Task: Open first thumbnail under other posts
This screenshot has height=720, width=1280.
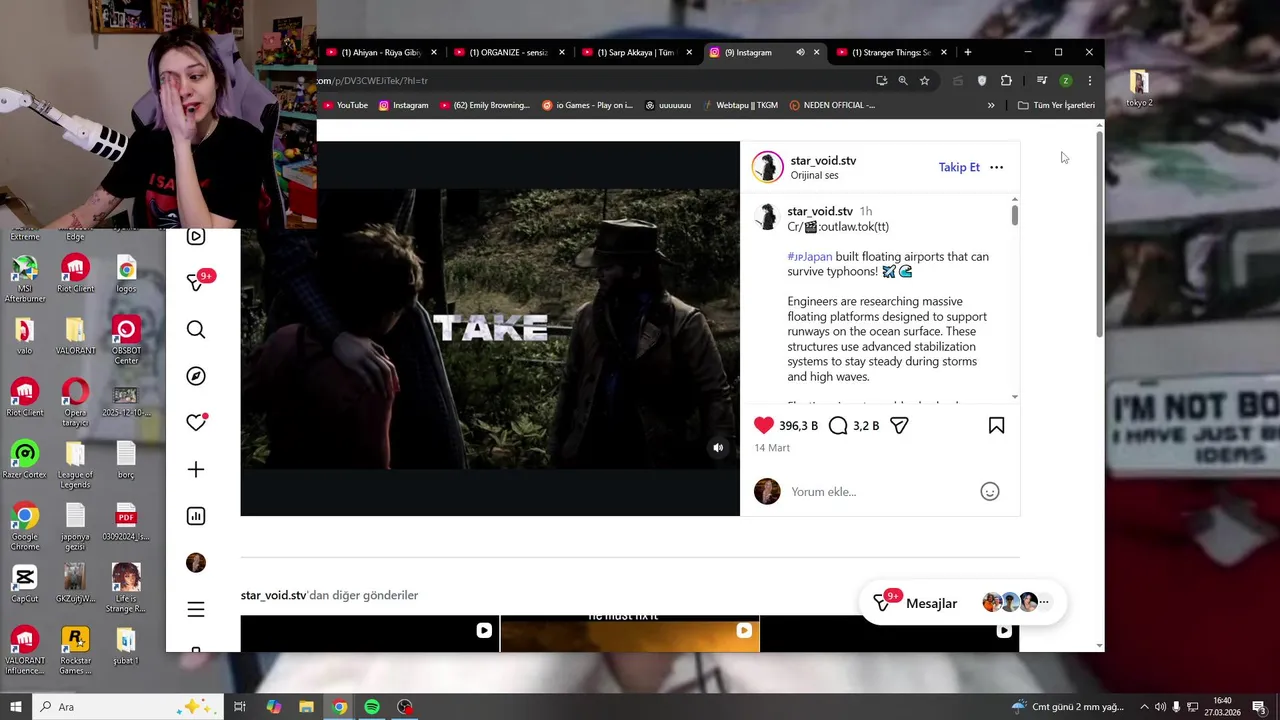Action: click(x=370, y=634)
